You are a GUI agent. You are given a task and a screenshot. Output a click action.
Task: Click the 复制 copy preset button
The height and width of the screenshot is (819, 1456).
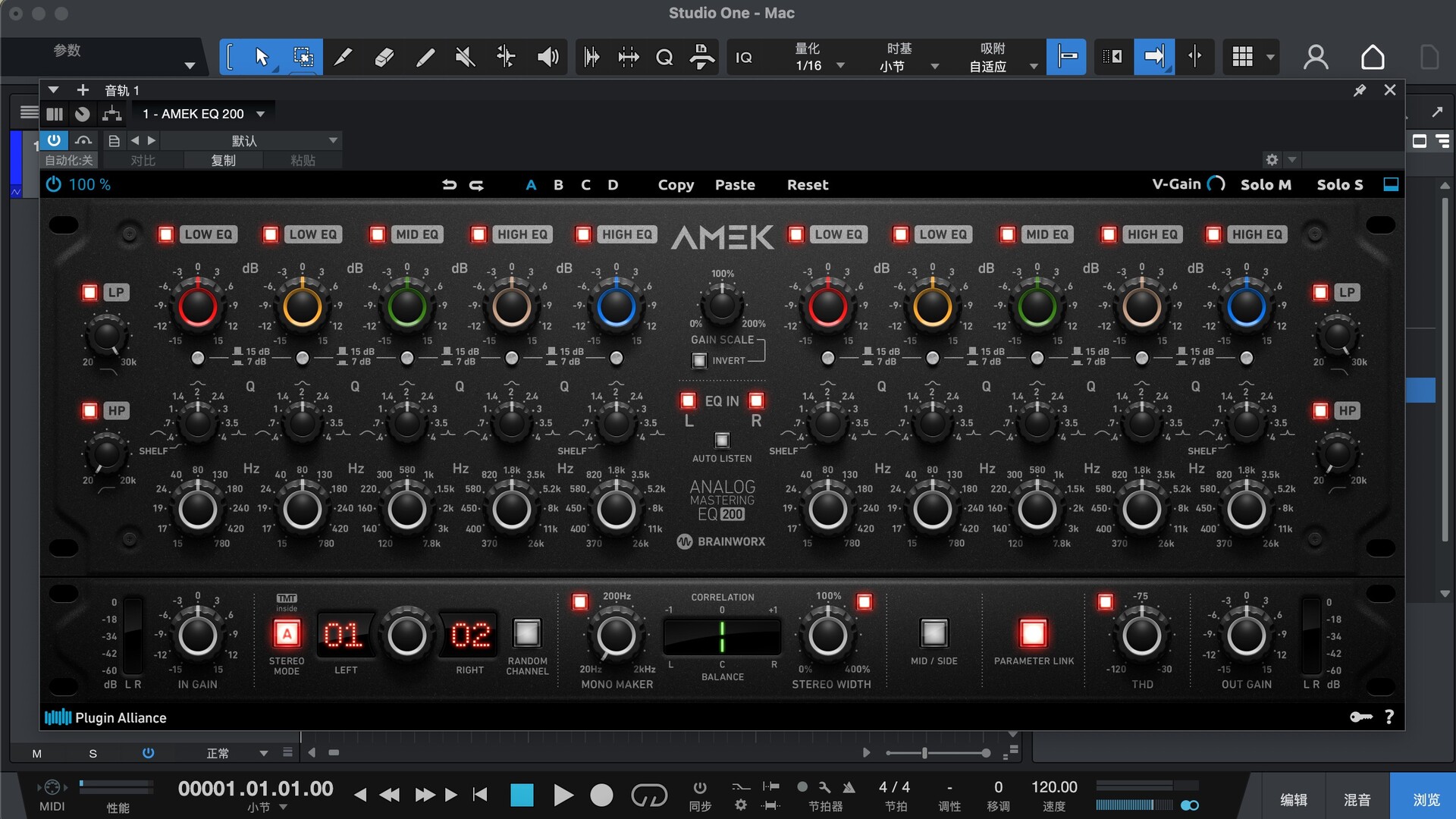point(223,160)
